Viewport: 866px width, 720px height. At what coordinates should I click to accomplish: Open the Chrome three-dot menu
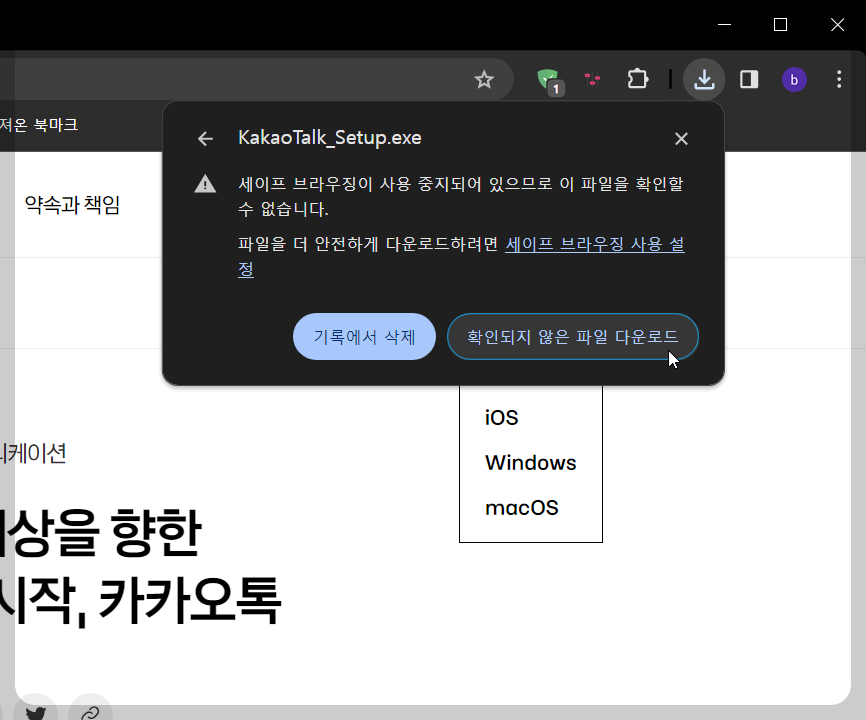[x=839, y=80]
